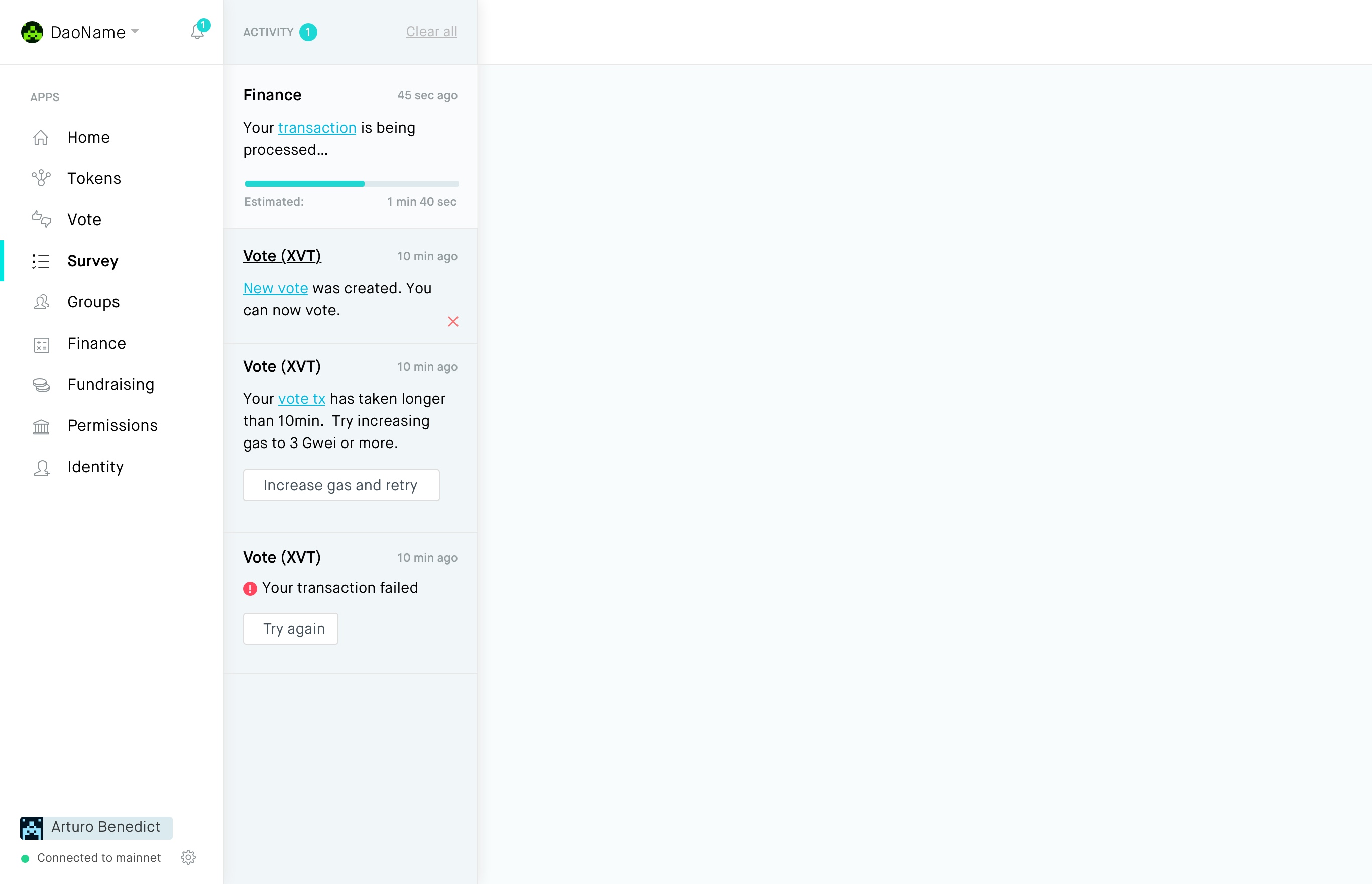The height and width of the screenshot is (884, 1372).
Task: Select Vote in the sidebar
Action: click(84, 219)
